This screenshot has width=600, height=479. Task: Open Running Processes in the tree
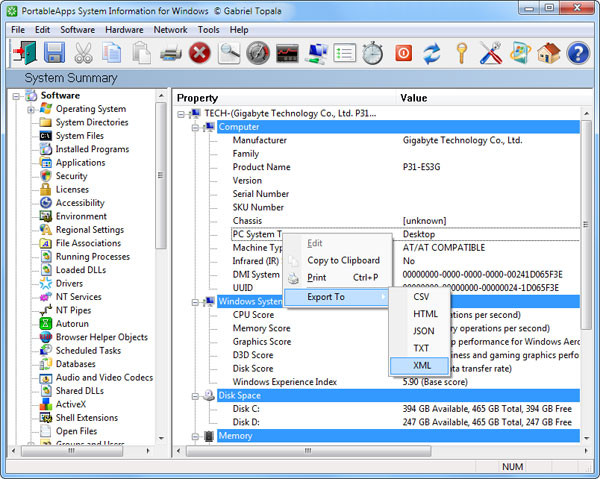[x=93, y=257]
